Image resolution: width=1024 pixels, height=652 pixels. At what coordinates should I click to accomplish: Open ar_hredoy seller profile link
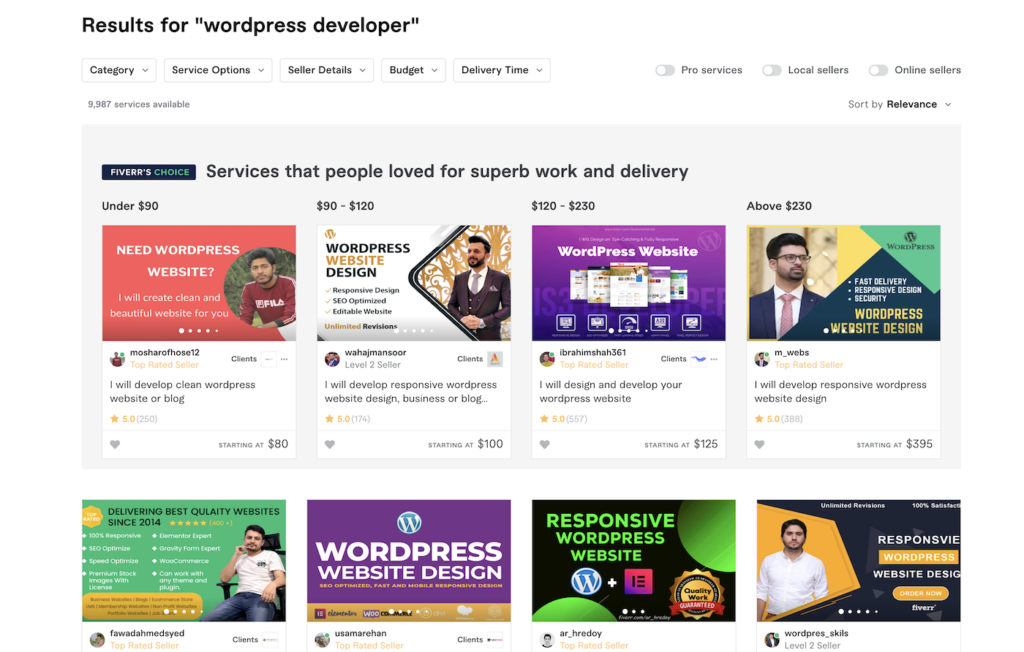pyautogui.click(x=581, y=633)
